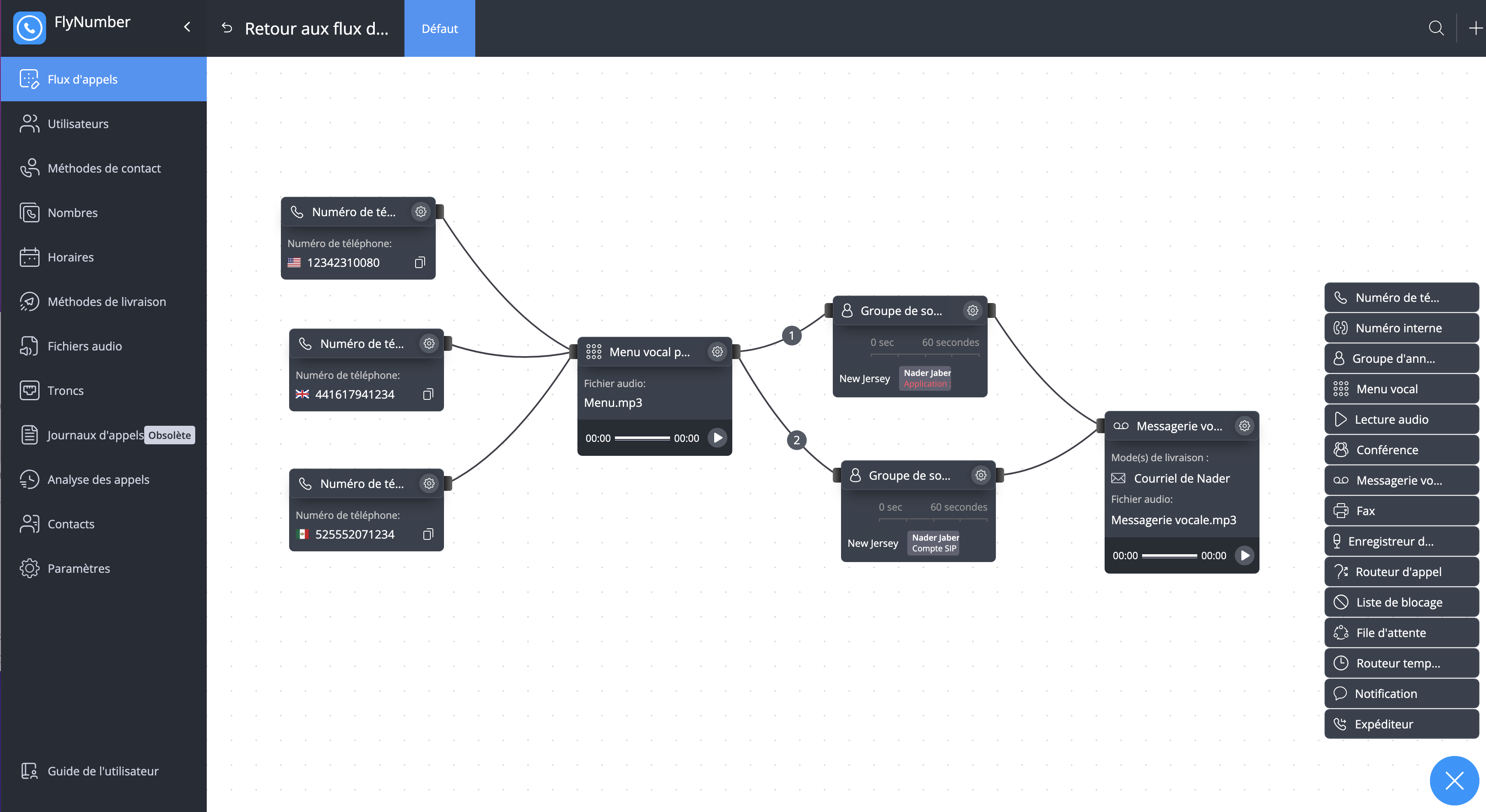Open Fichiers audio in the sidebar
This screenshot has width=1486, height=812.
point(104,345)
